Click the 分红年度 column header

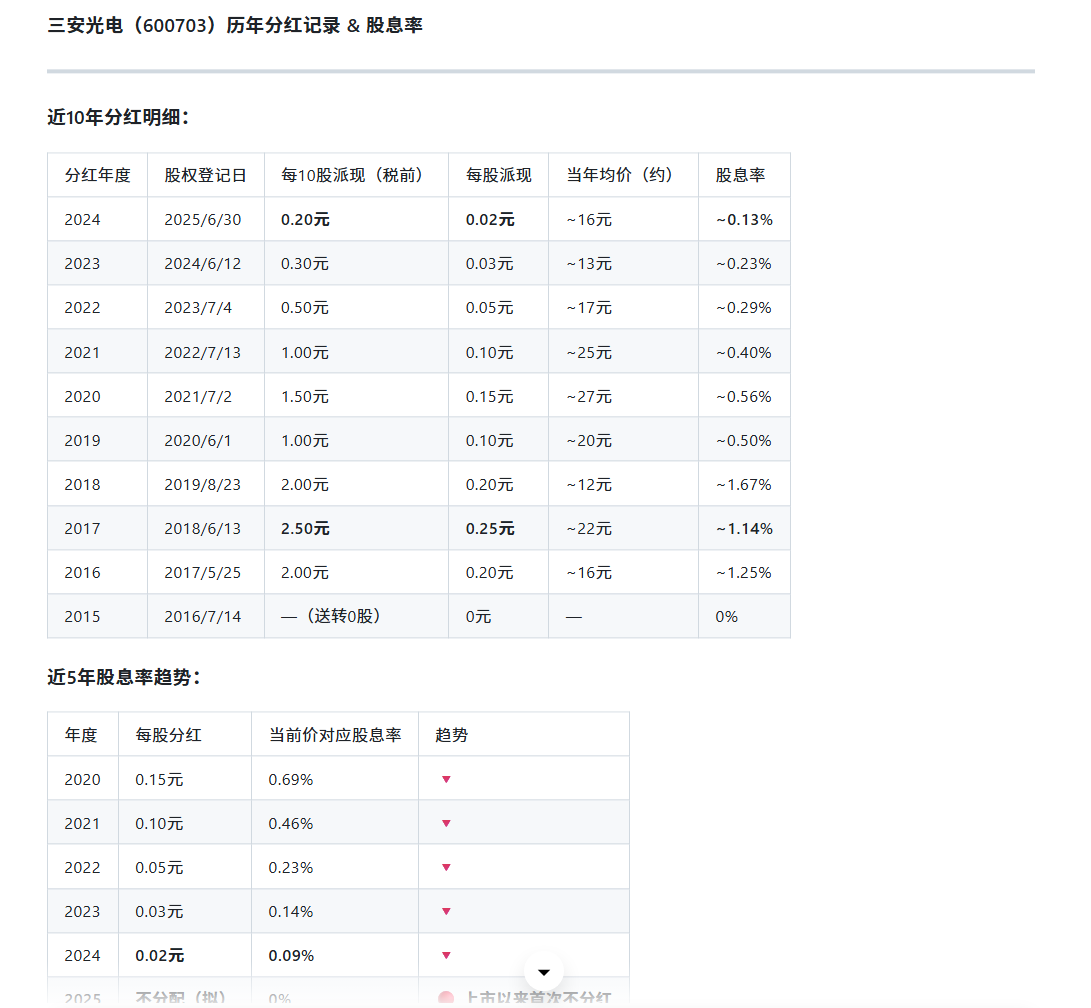[97, 175]
